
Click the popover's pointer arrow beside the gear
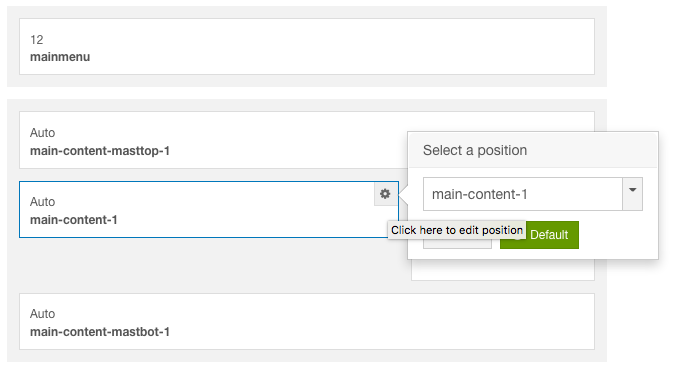pyautogui.click(x=404, y=194)
